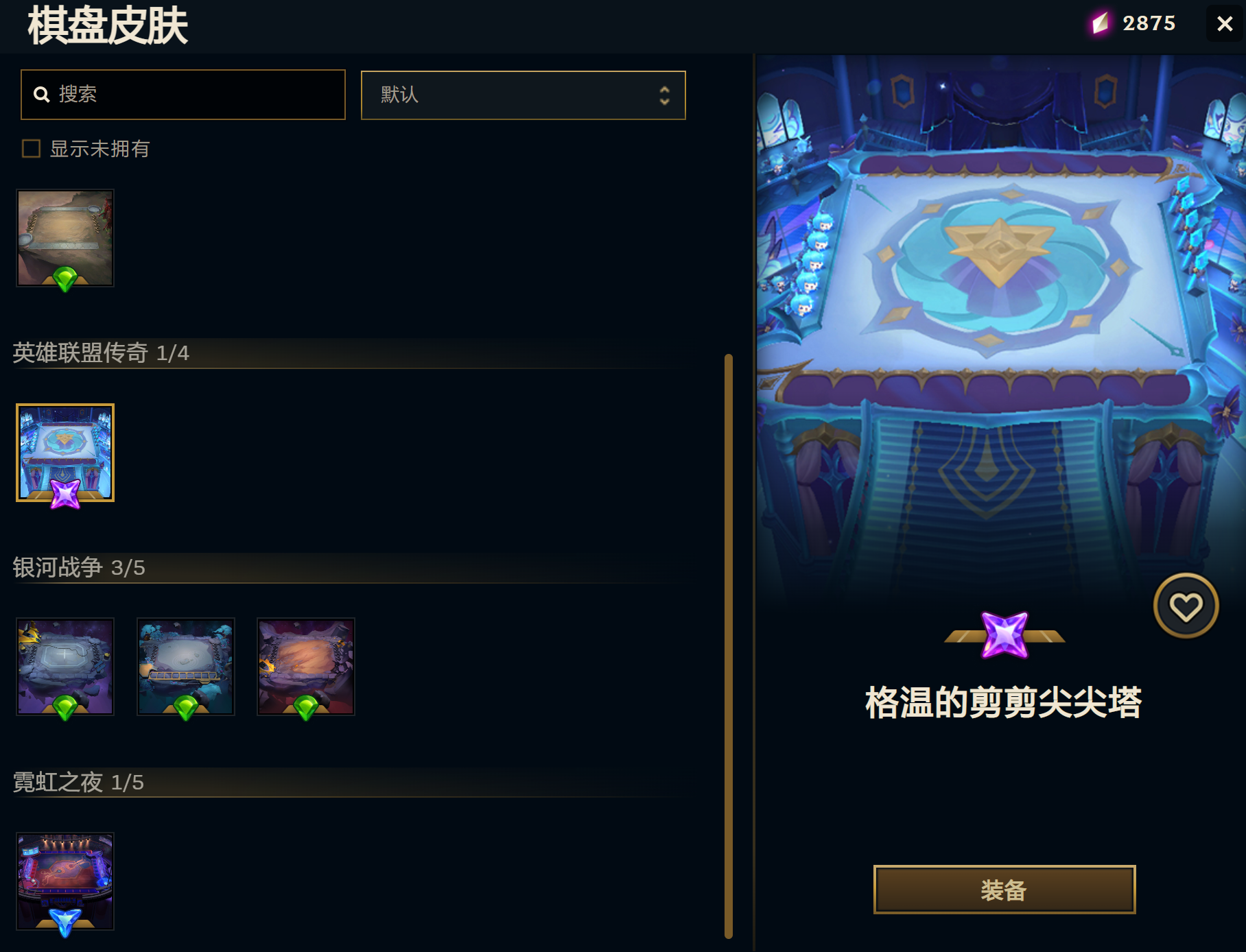Close the 棋盘皮肤 panel
1246x952 pixels.
(x=1225, y=24)
